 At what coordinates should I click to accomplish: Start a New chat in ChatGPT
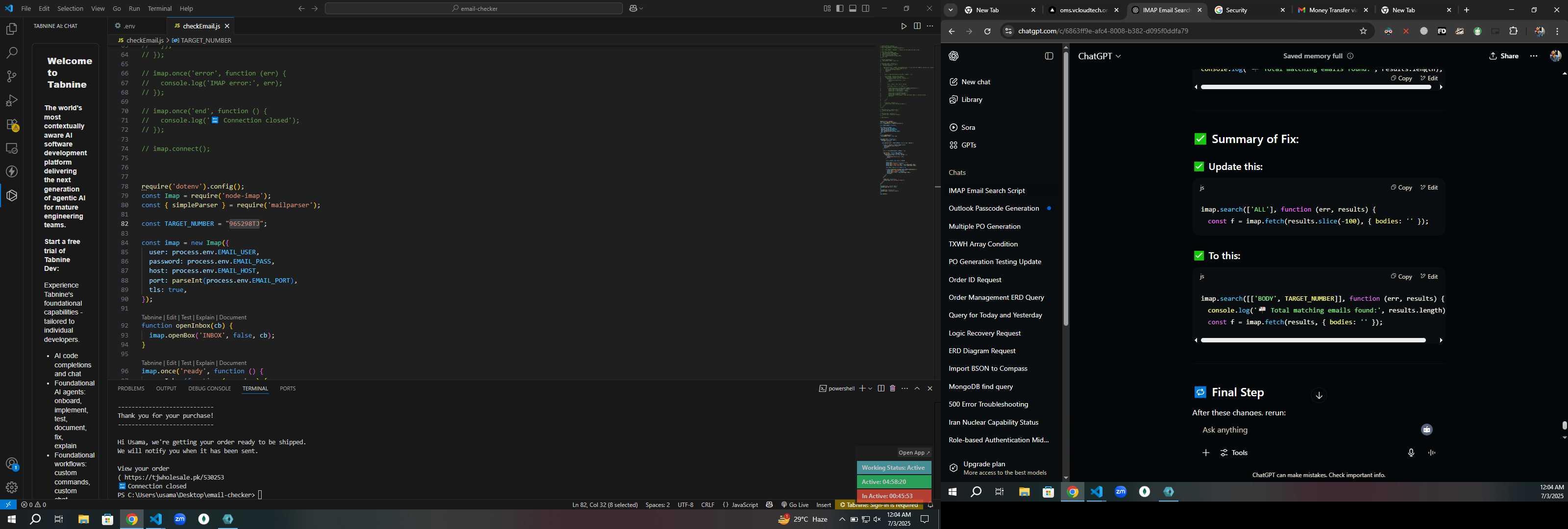point(970,82)
